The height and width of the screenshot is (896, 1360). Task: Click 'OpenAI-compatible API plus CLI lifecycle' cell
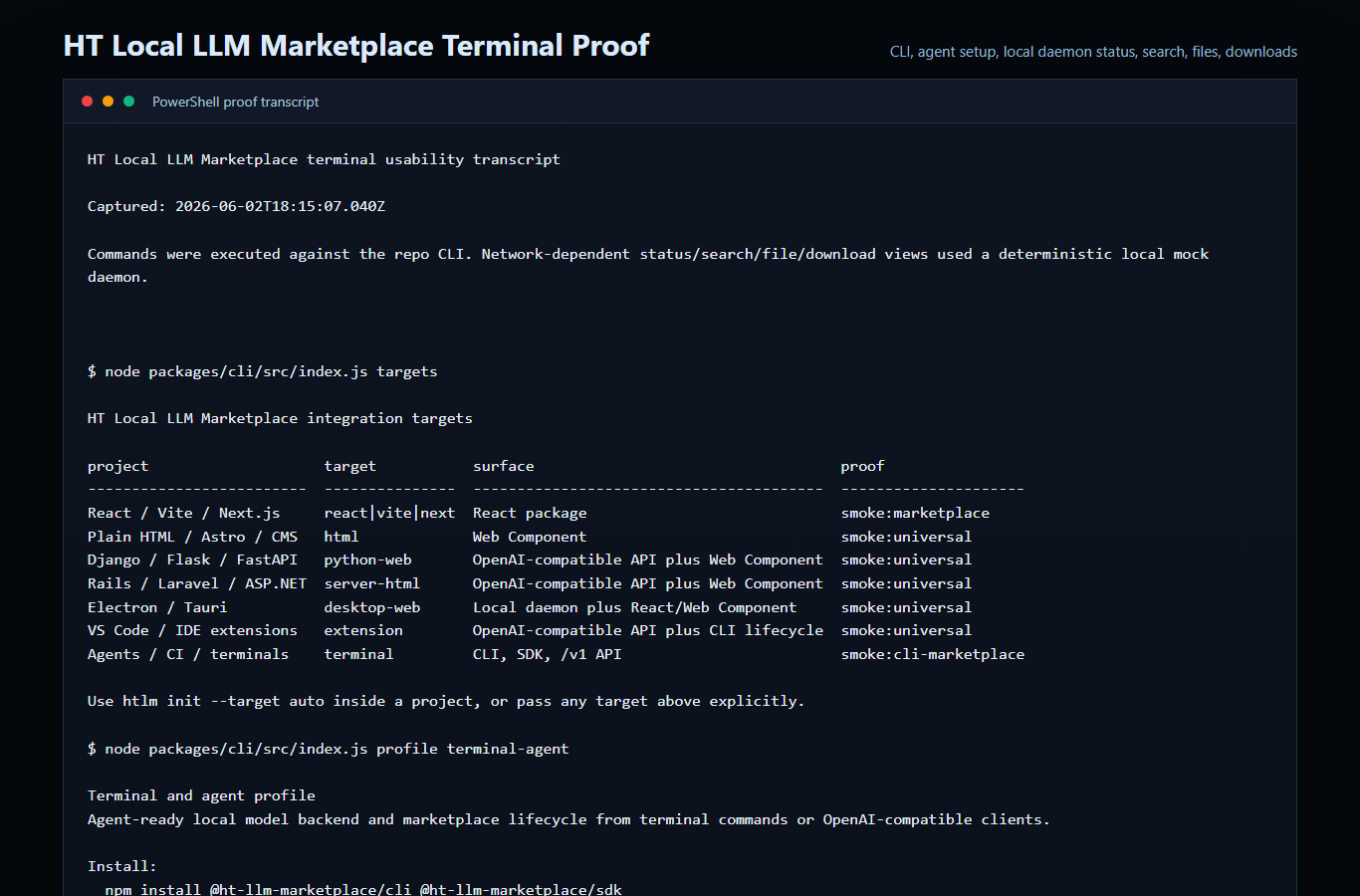[x=648, y=630]
